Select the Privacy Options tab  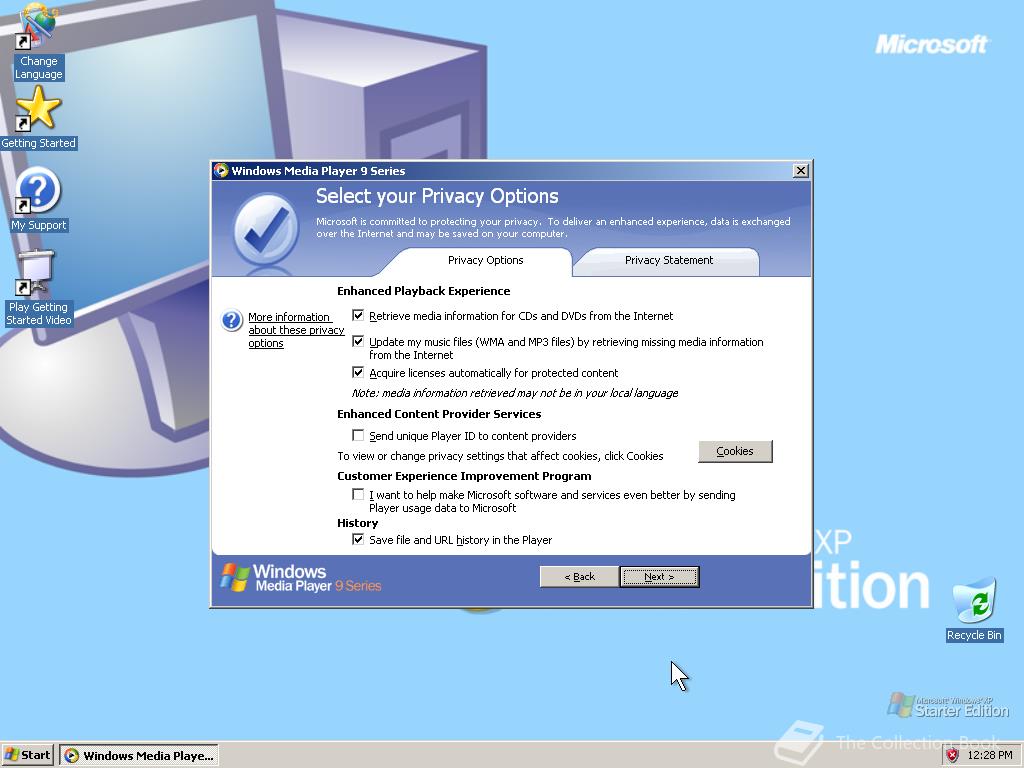point(485,260)
